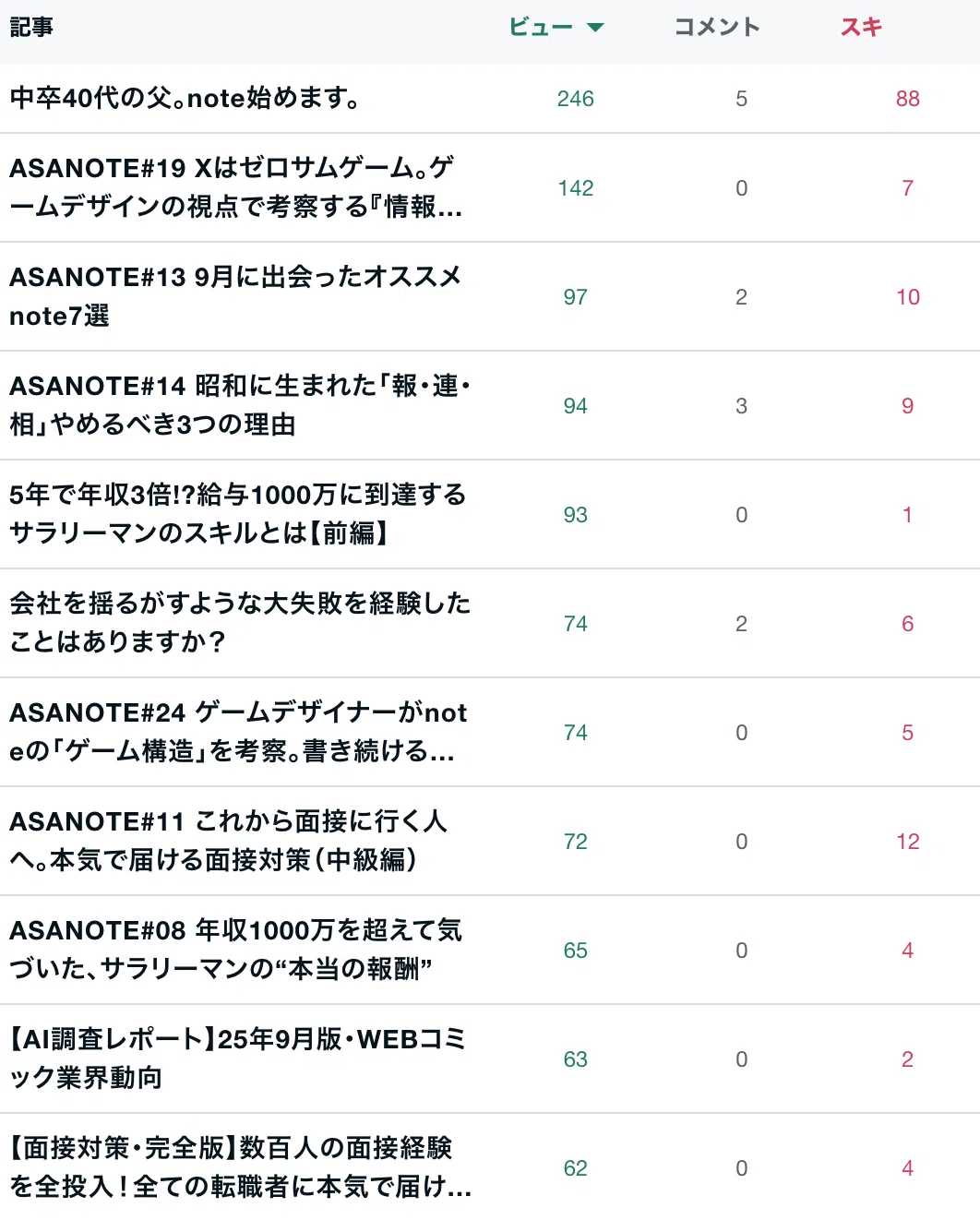Click the 記事 column header
The height and width of the screenshot is (1220, 980).
(x=31, y=28)
